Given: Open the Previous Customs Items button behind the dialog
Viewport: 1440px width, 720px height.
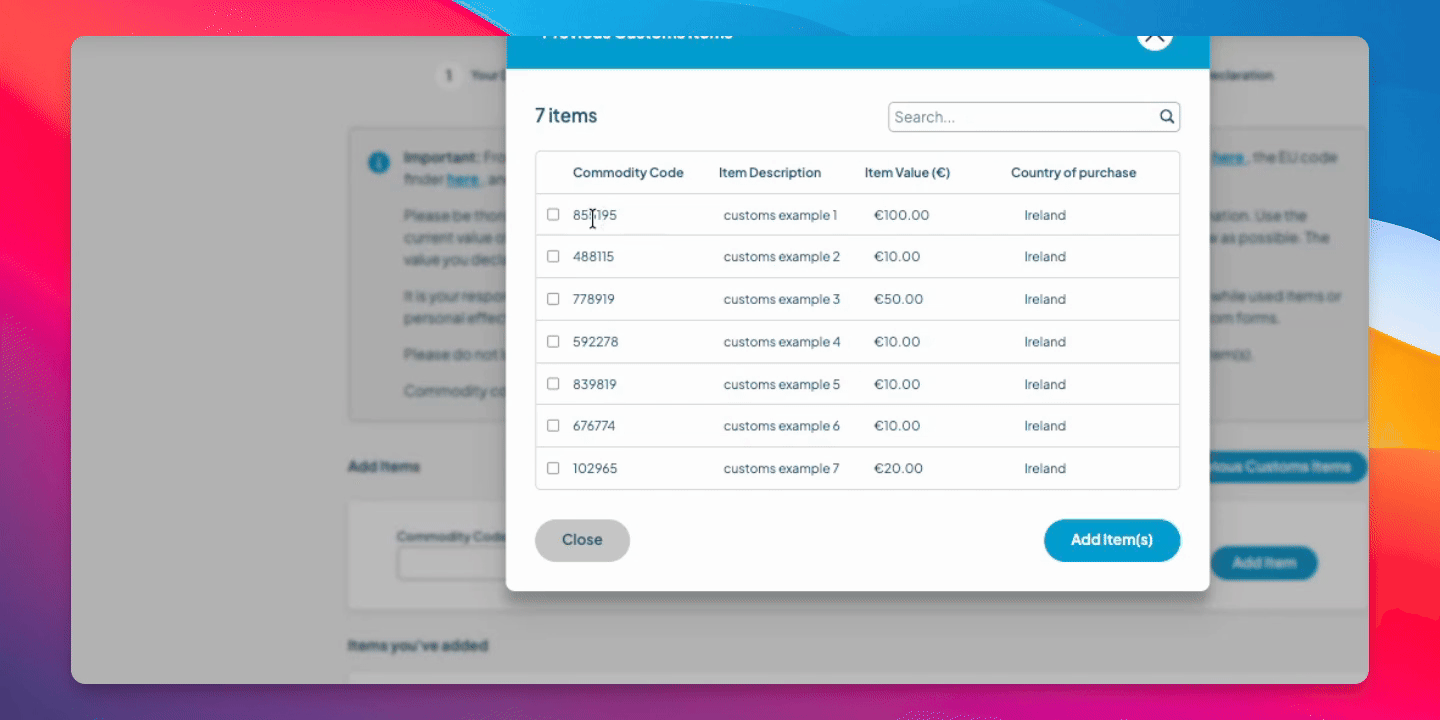Looking at the screenshot, I should click(1287, 467).
